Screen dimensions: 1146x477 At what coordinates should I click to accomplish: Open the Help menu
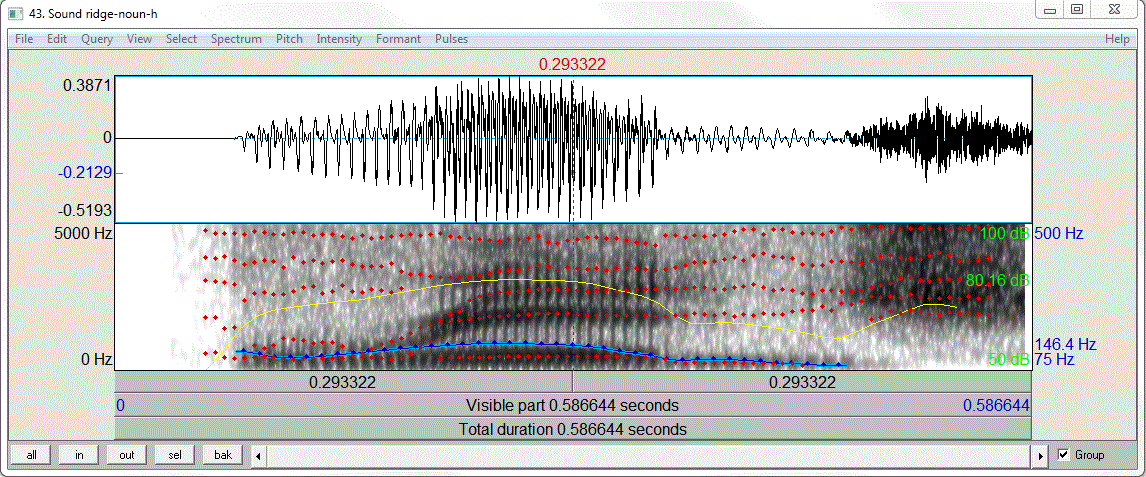click(x=1117, y=39)
